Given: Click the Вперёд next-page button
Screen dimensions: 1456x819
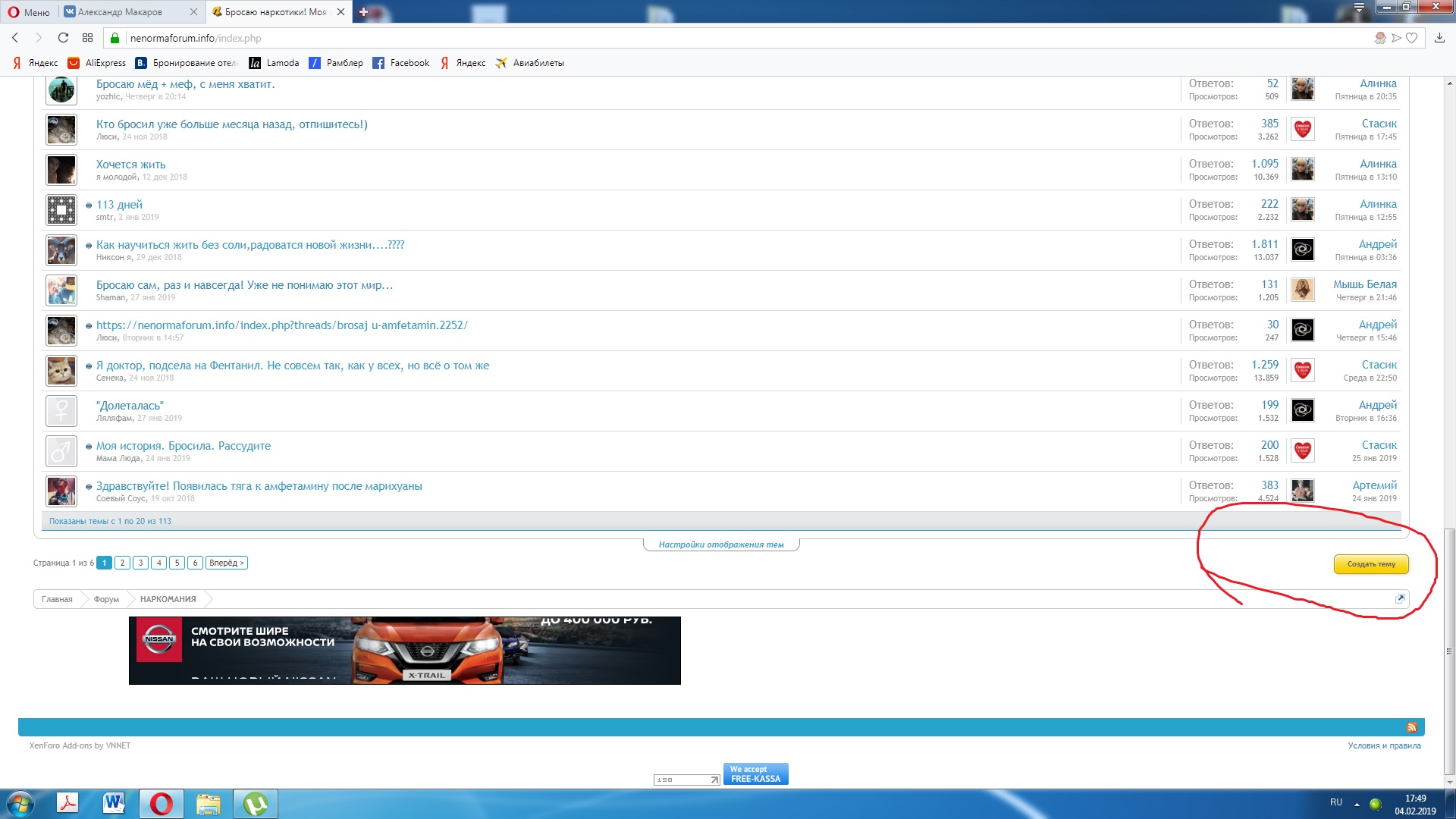Looking at the screenshot, I should tap(226, 563).
